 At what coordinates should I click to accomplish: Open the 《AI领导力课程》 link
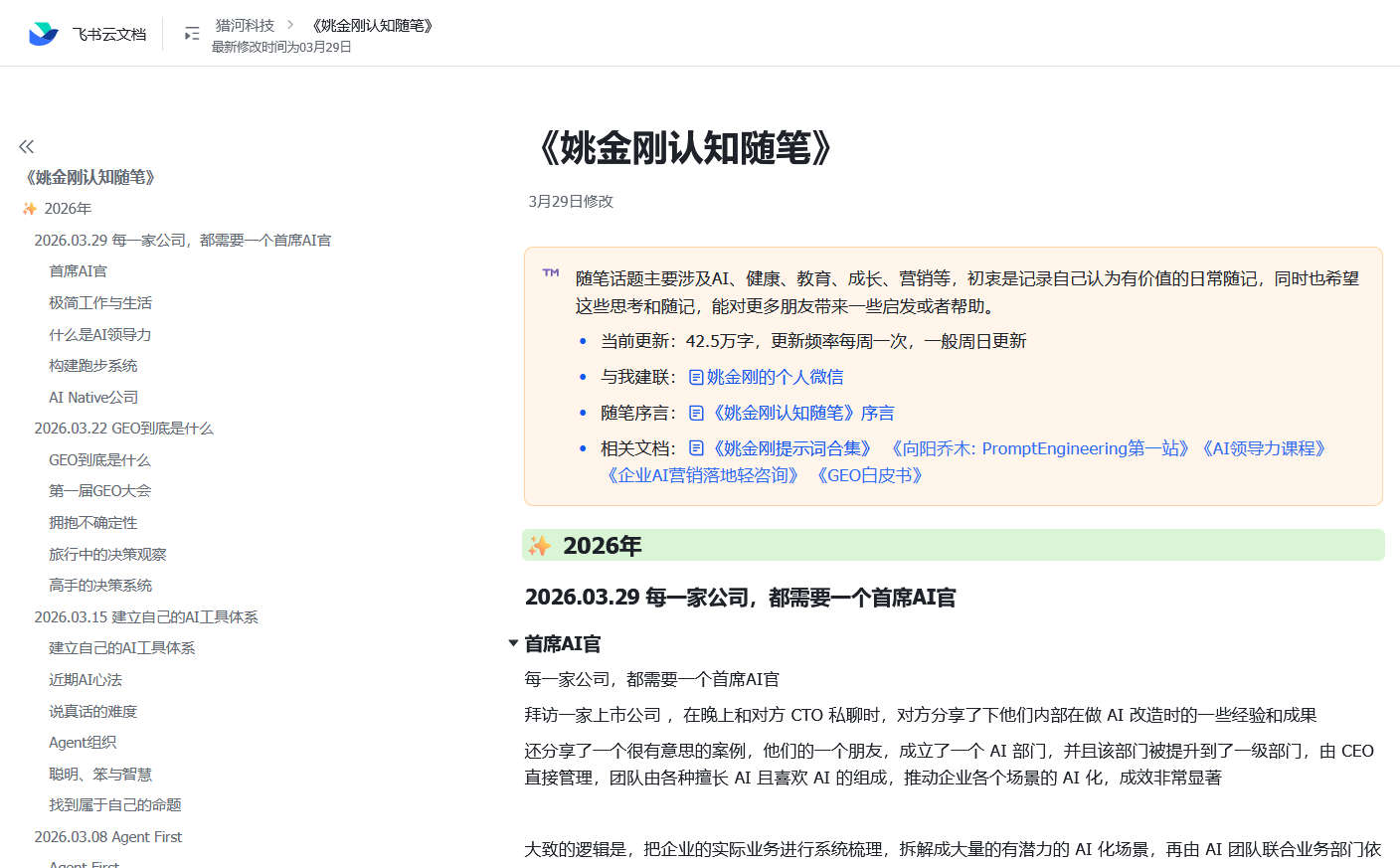coord(1263,448)
